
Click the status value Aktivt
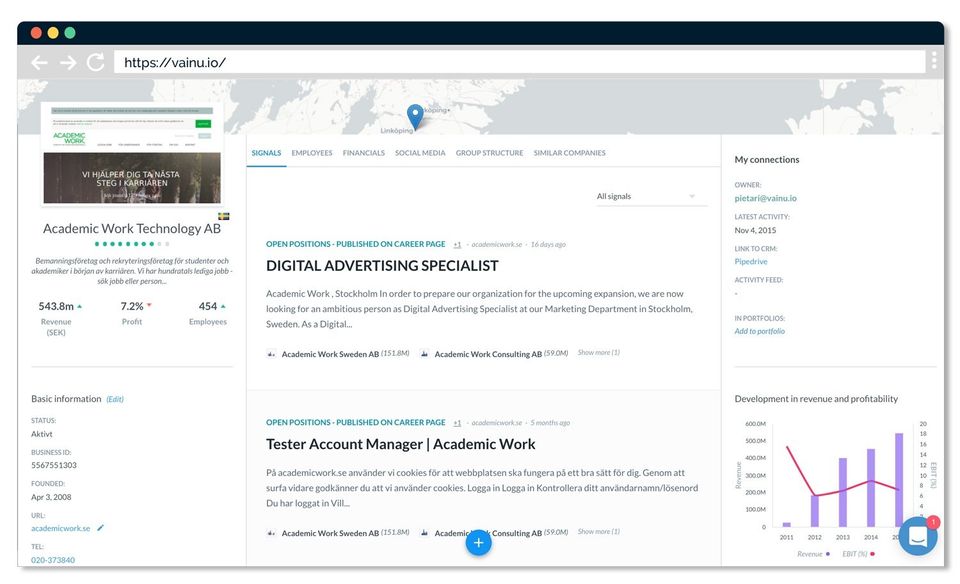pyautogui.click(x=42, y=434)
